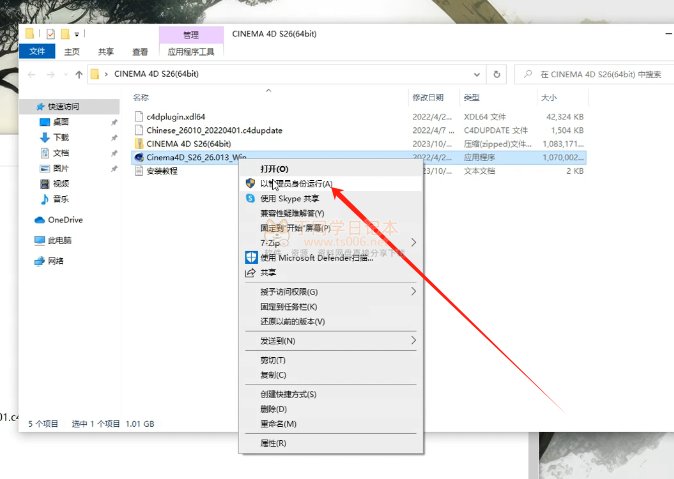Select 打开(O) in context menu
The width and height of the screenshot is (674, 479).
331,169
